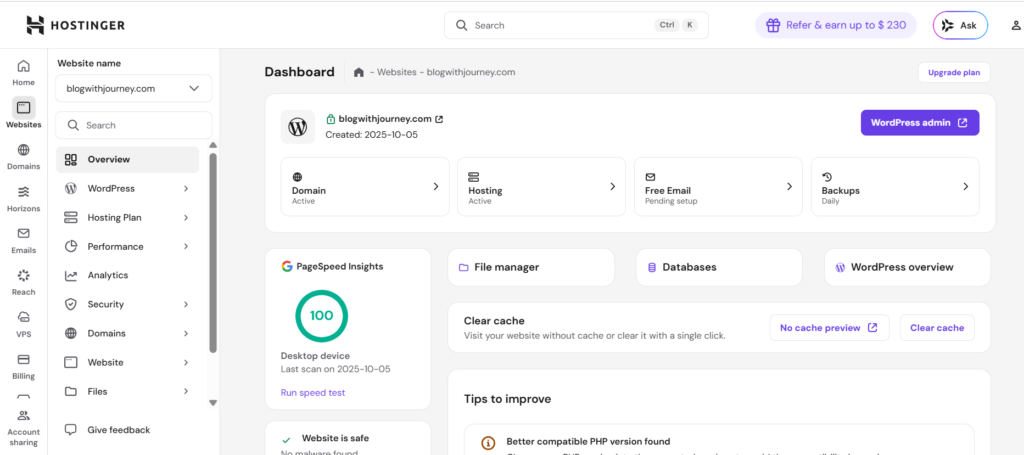Click the breadcrumb home icon

tap(359, 72)
